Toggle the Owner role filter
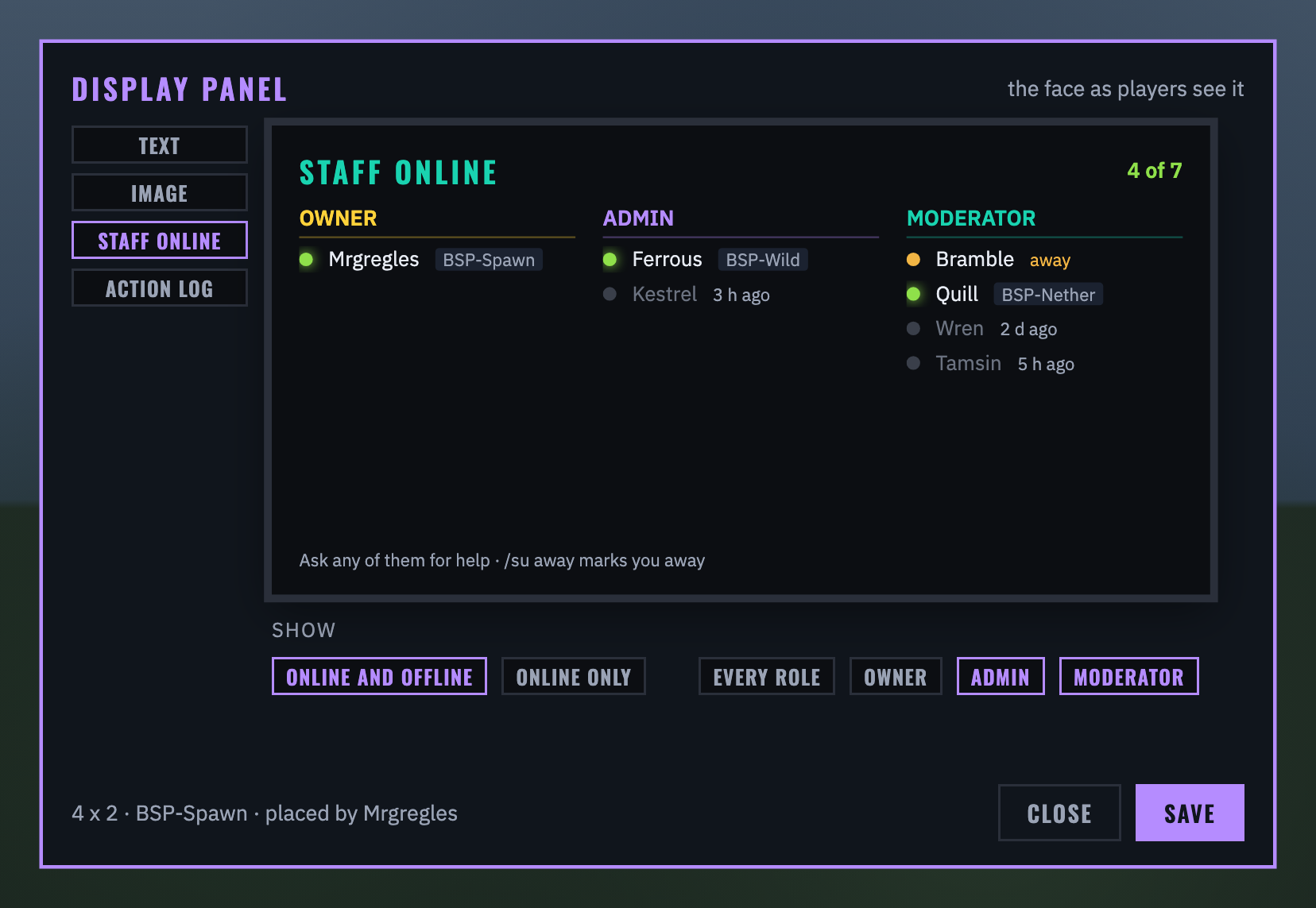Screen dimensions: 1316x908 coord(896,676)
